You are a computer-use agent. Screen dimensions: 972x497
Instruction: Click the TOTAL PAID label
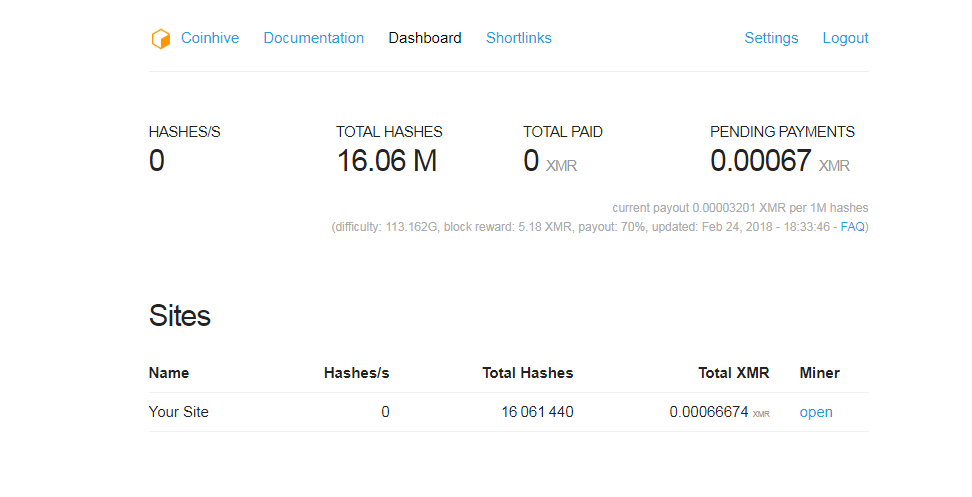pos(563,132)
